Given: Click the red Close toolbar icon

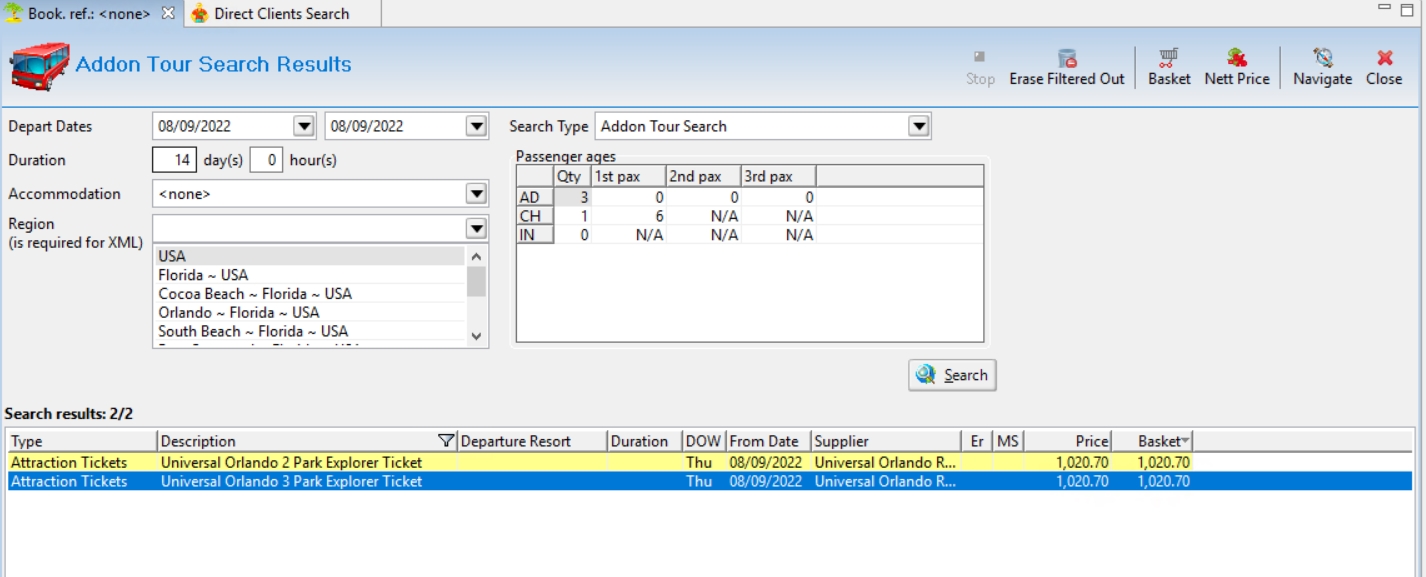Looking at the screenshot, I should point(1384,58).
